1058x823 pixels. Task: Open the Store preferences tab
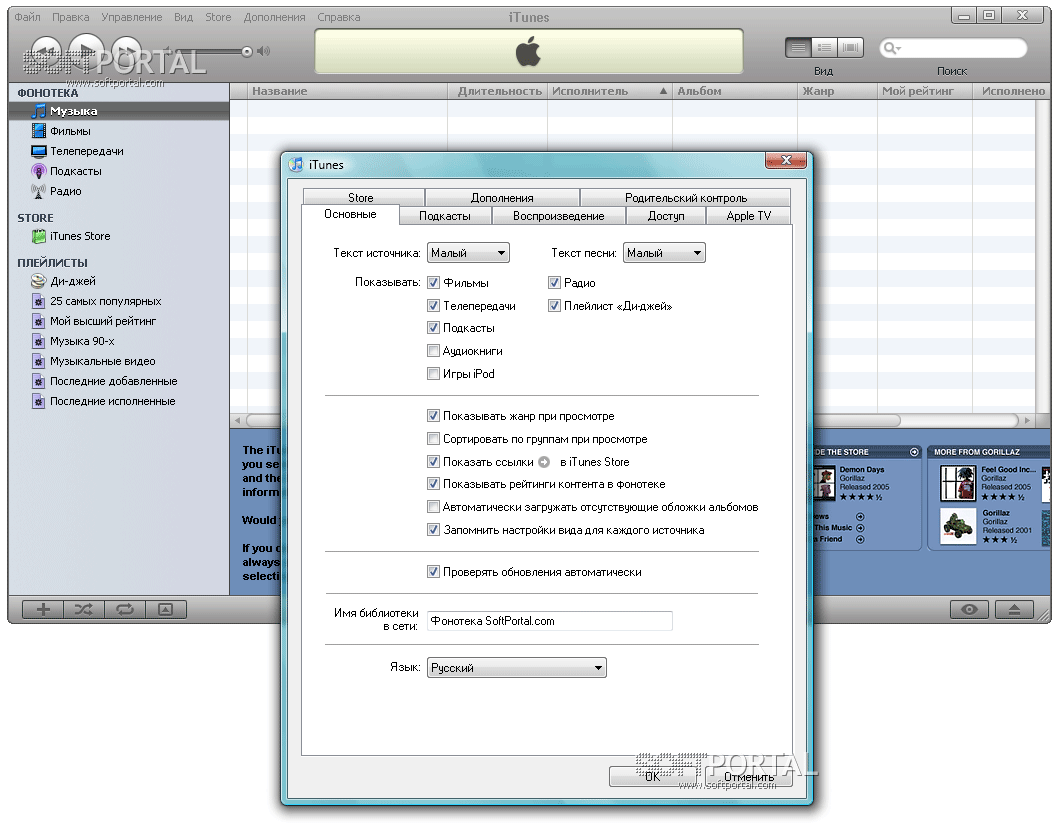point(364,198)
